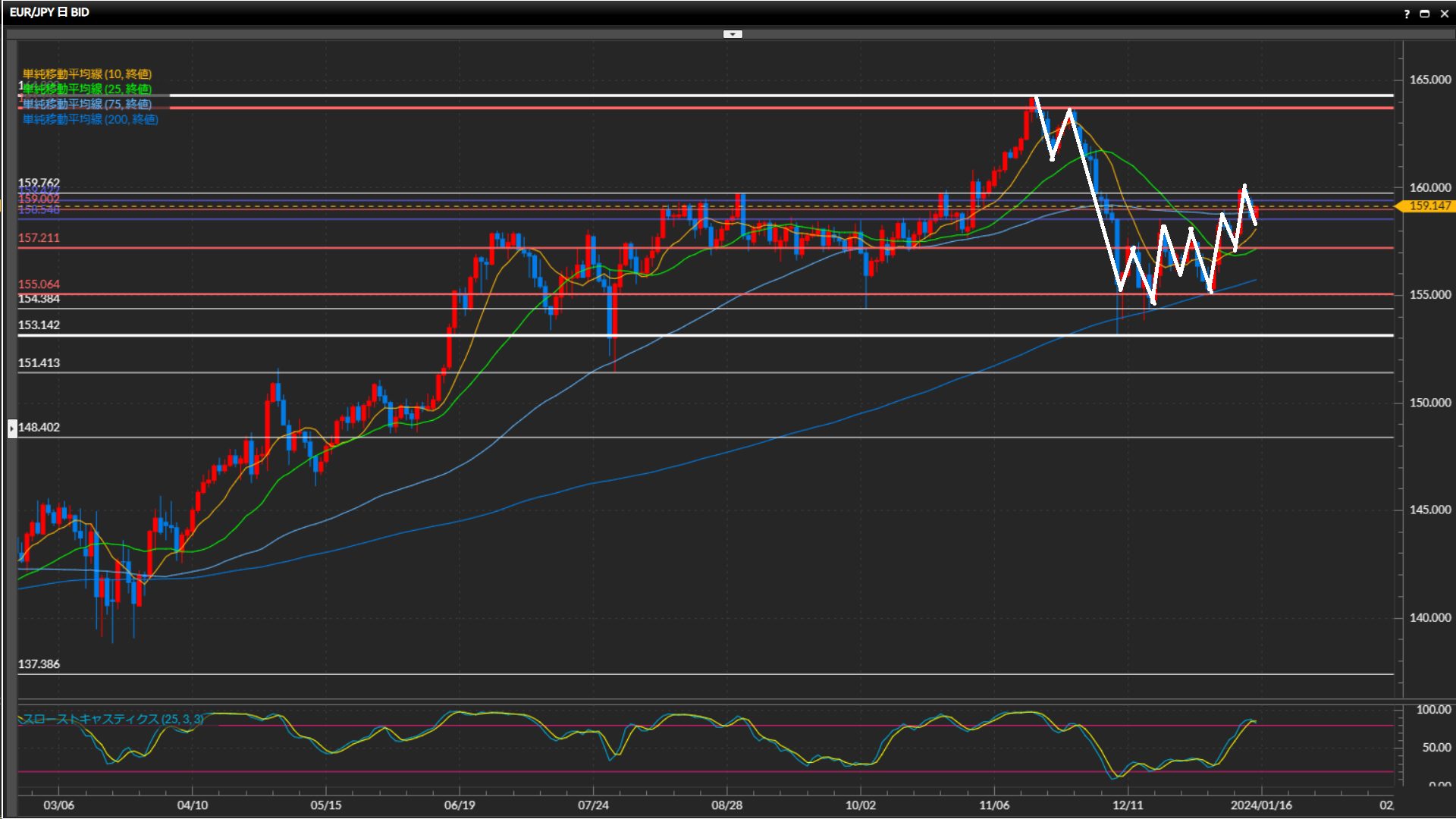
Task: Click the question mark help icon
Action: tap(1407, 14)
